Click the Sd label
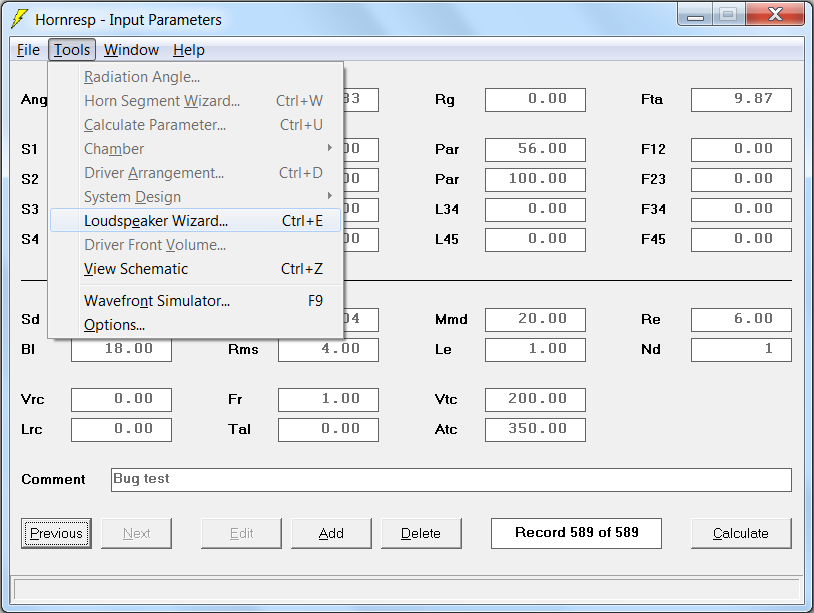The image size is (814, 613). [30, 319]
